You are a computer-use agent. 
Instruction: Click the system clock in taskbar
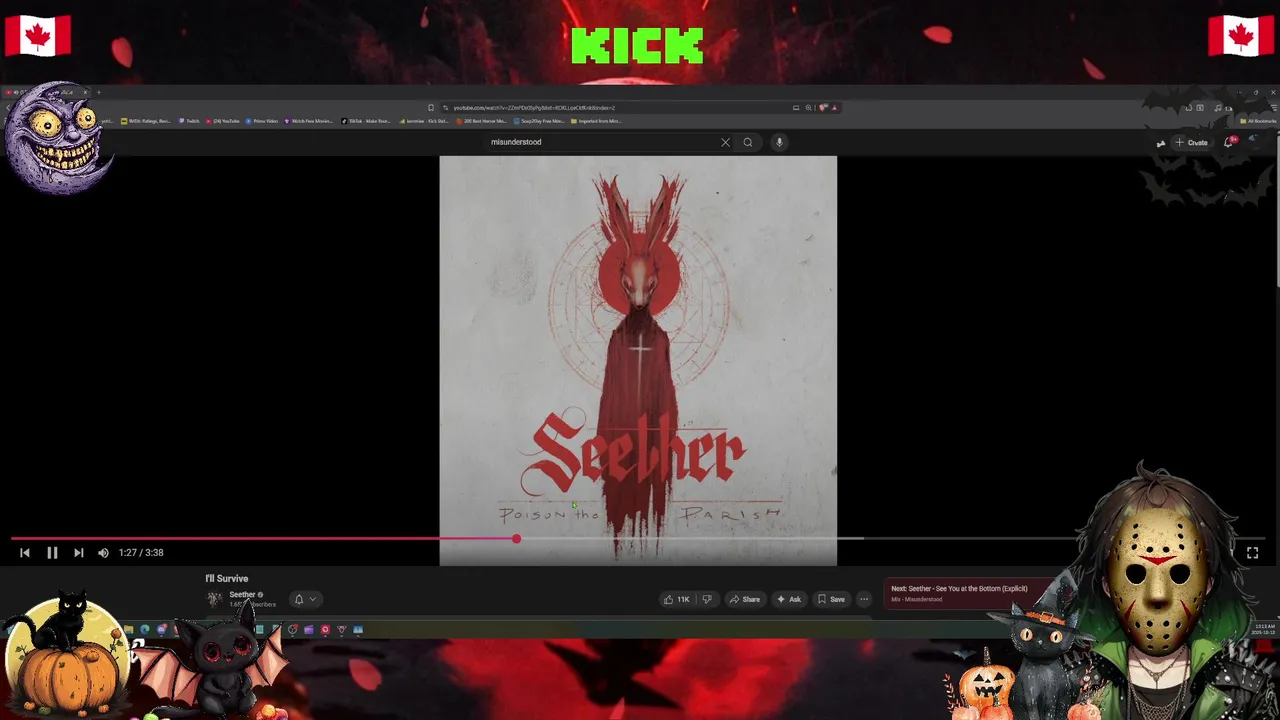[1263, 629]
